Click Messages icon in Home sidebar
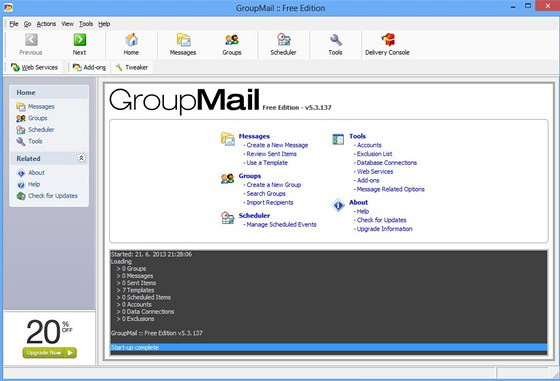The width and height of the screenshot is (560, 381). point(21,107)
